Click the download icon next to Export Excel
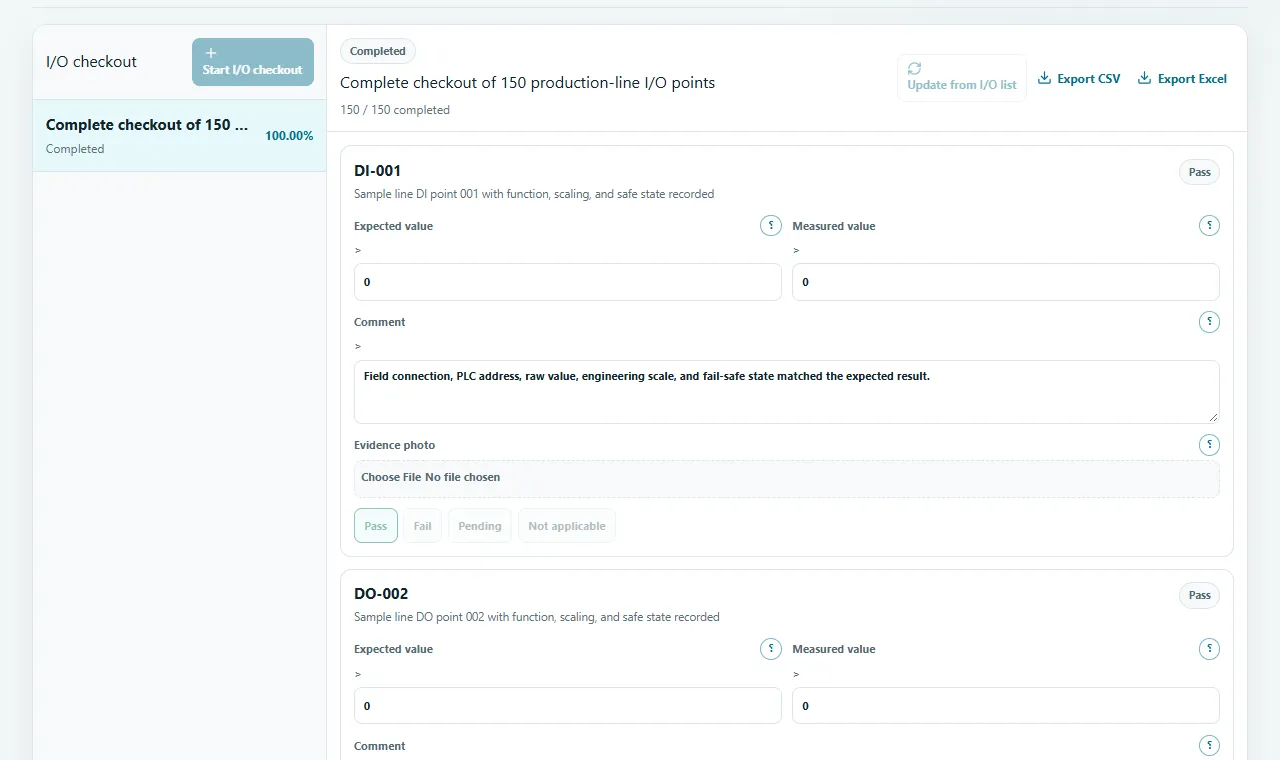The height and width of the screenshot is (760, 1280). click(x=1144, y=78)
